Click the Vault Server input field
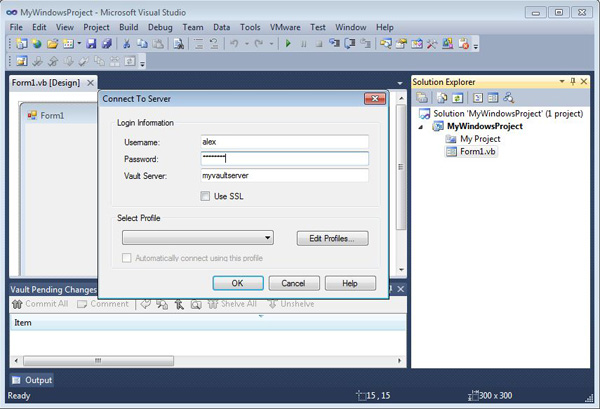 (x=284, y=176)
